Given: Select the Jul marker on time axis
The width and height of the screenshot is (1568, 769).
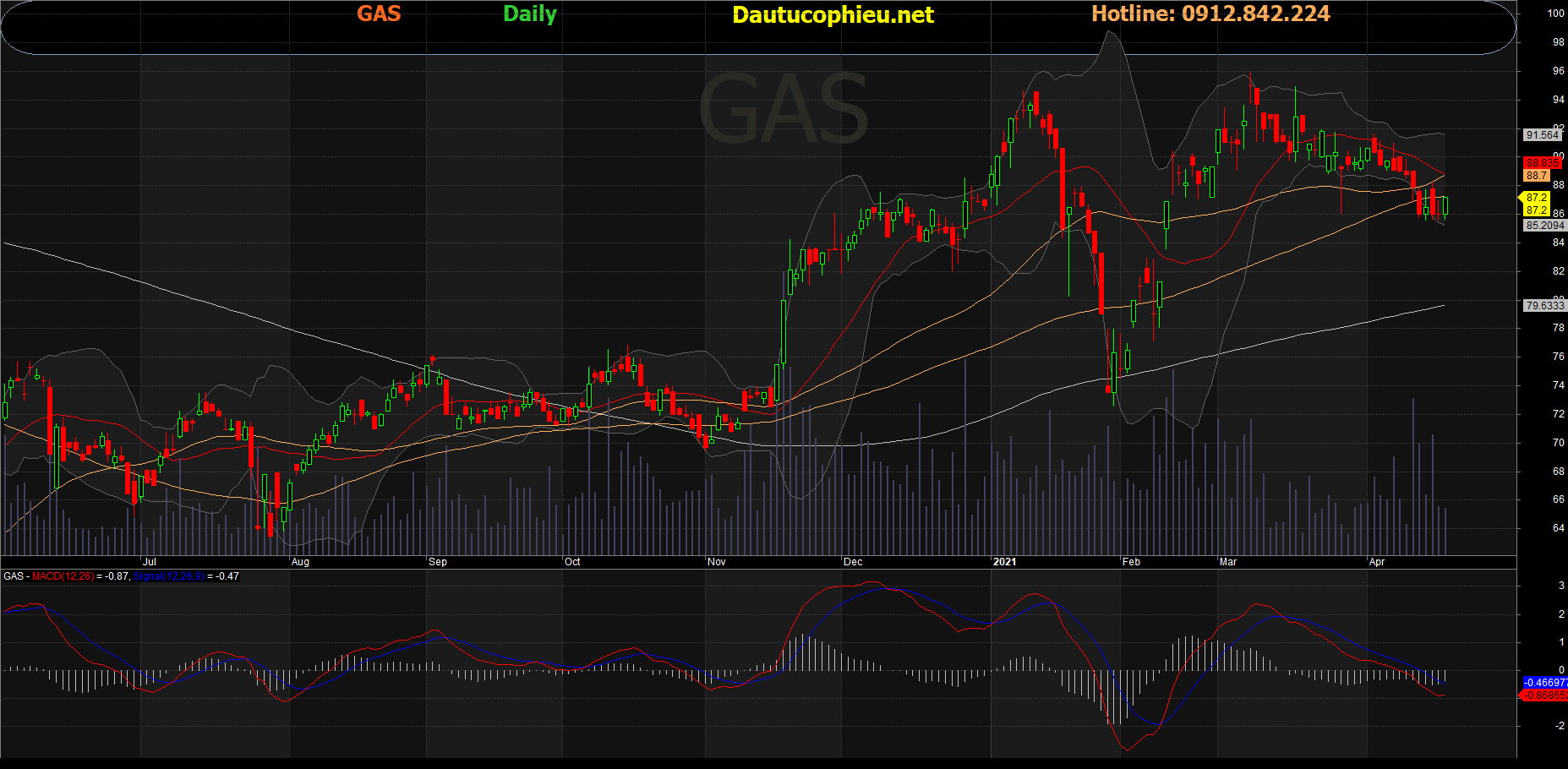Looking at the screenshot, I should pyautogui.click(x=150, y=562).
